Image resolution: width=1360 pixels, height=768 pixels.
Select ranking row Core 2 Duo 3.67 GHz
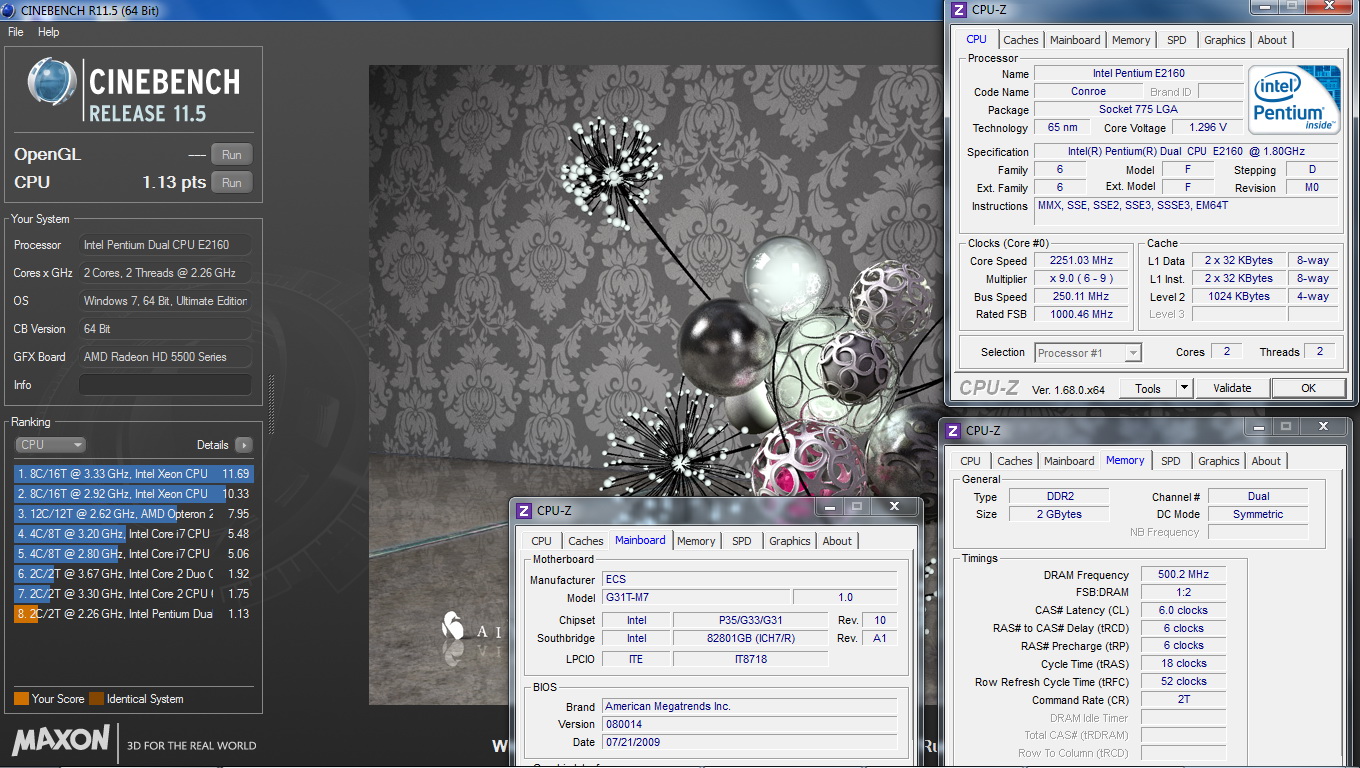pyautogui.click(x=134, y=574)
